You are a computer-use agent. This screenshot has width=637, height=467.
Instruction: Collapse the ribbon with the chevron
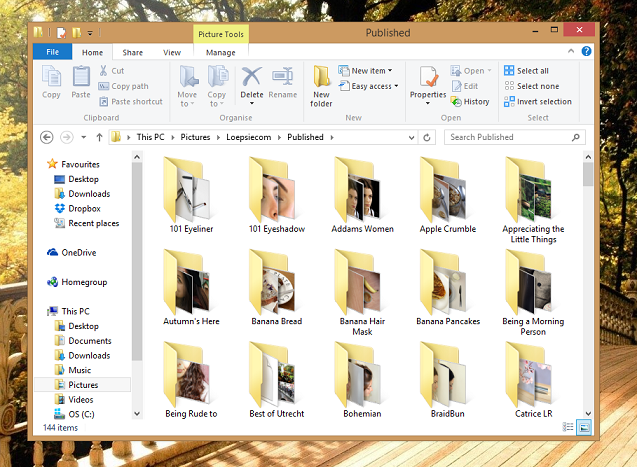click(x=571, y=51)
